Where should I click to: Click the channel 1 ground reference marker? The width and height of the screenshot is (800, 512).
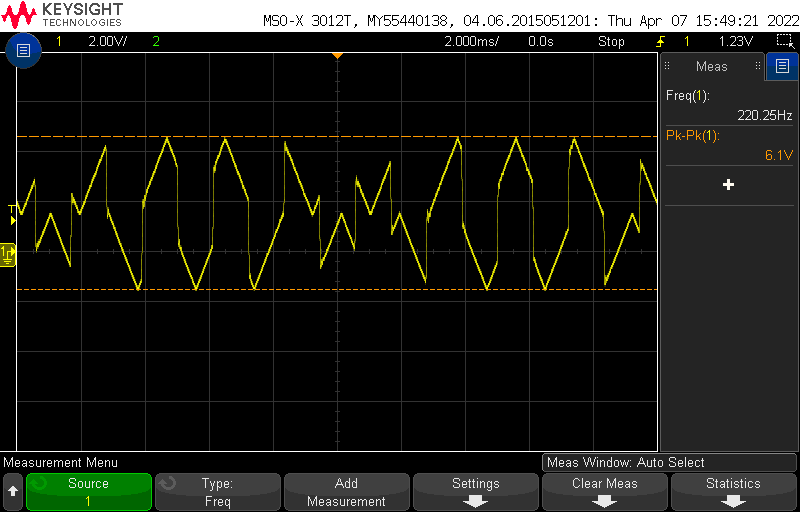tap(8, 255)
